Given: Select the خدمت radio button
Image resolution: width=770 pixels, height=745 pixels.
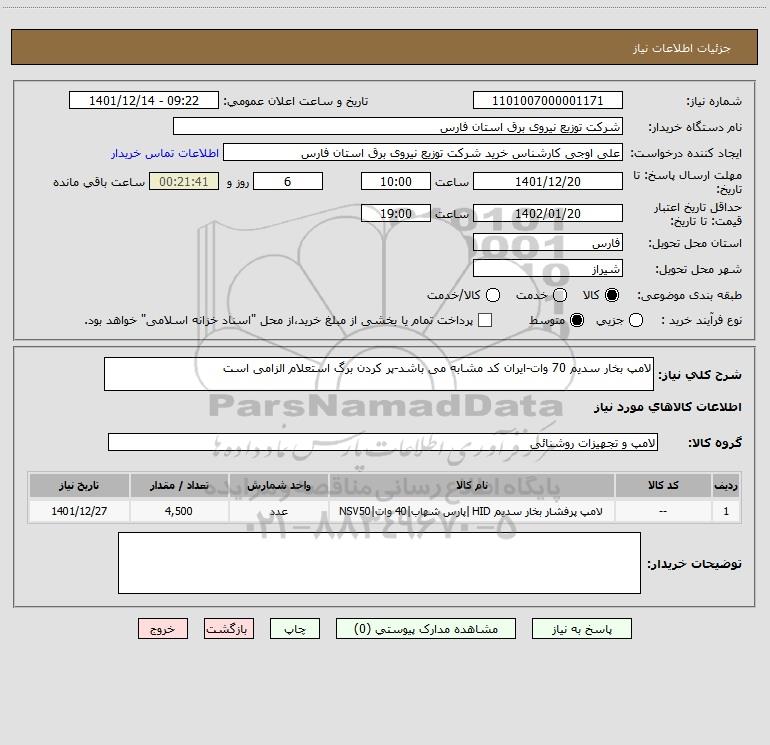Looking at the screenshot, I should click(560, 295).
